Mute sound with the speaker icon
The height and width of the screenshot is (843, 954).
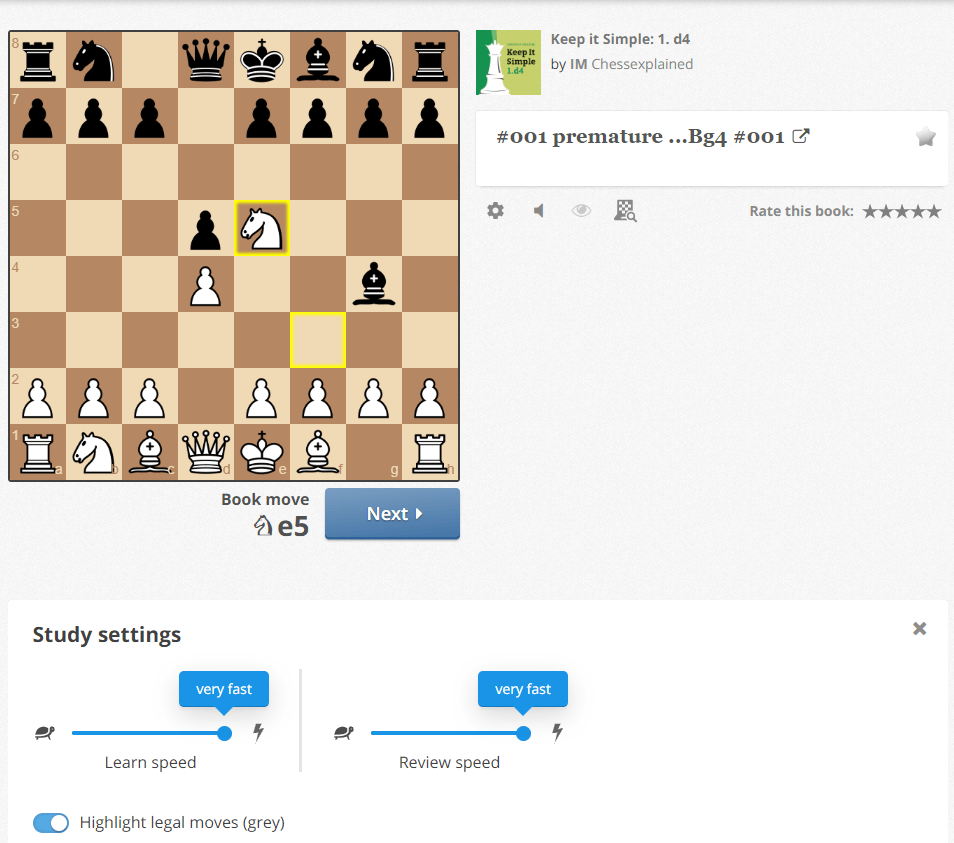click(x=538, y=211)
